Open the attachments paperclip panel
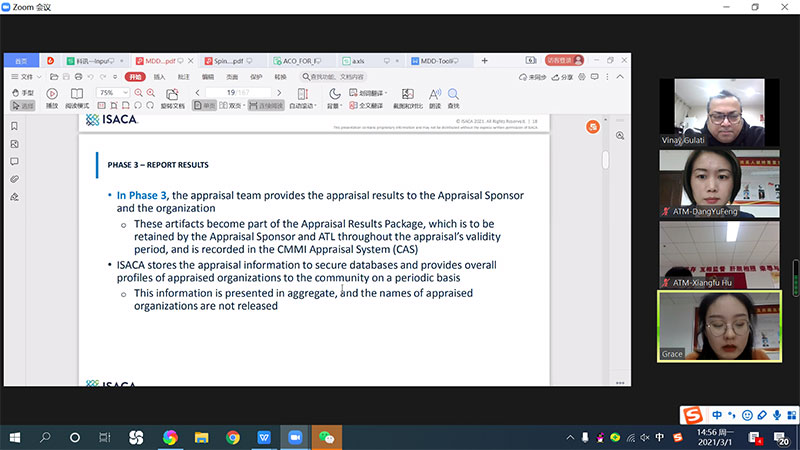This screenshot has width=800, height=450. click(x=14, y=179)
